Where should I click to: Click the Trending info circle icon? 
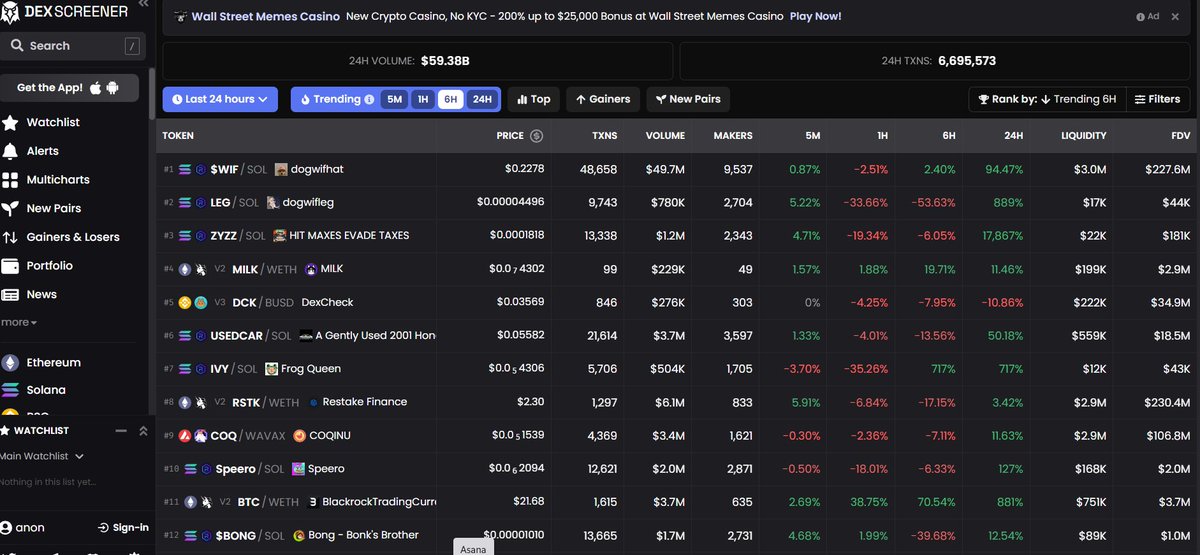click(x=369, y=99)
